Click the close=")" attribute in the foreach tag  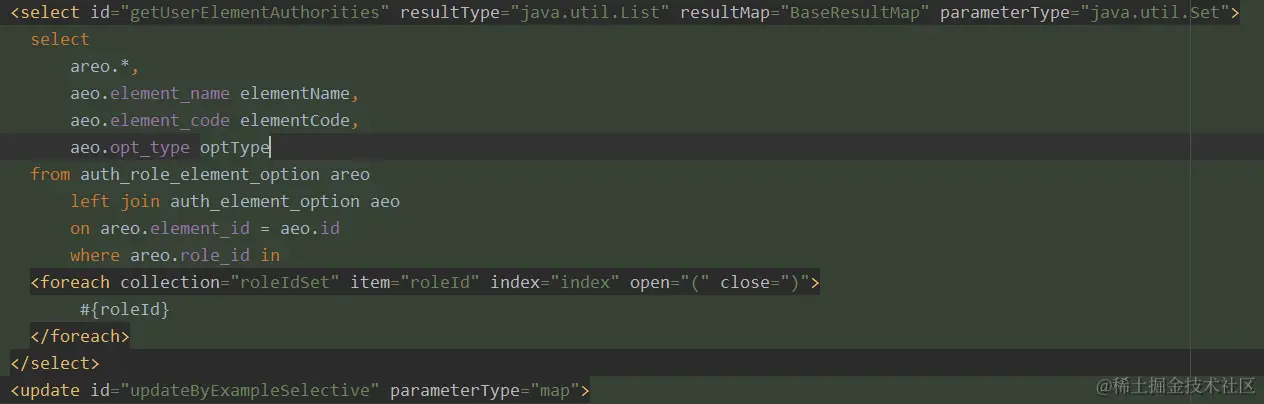765,282
